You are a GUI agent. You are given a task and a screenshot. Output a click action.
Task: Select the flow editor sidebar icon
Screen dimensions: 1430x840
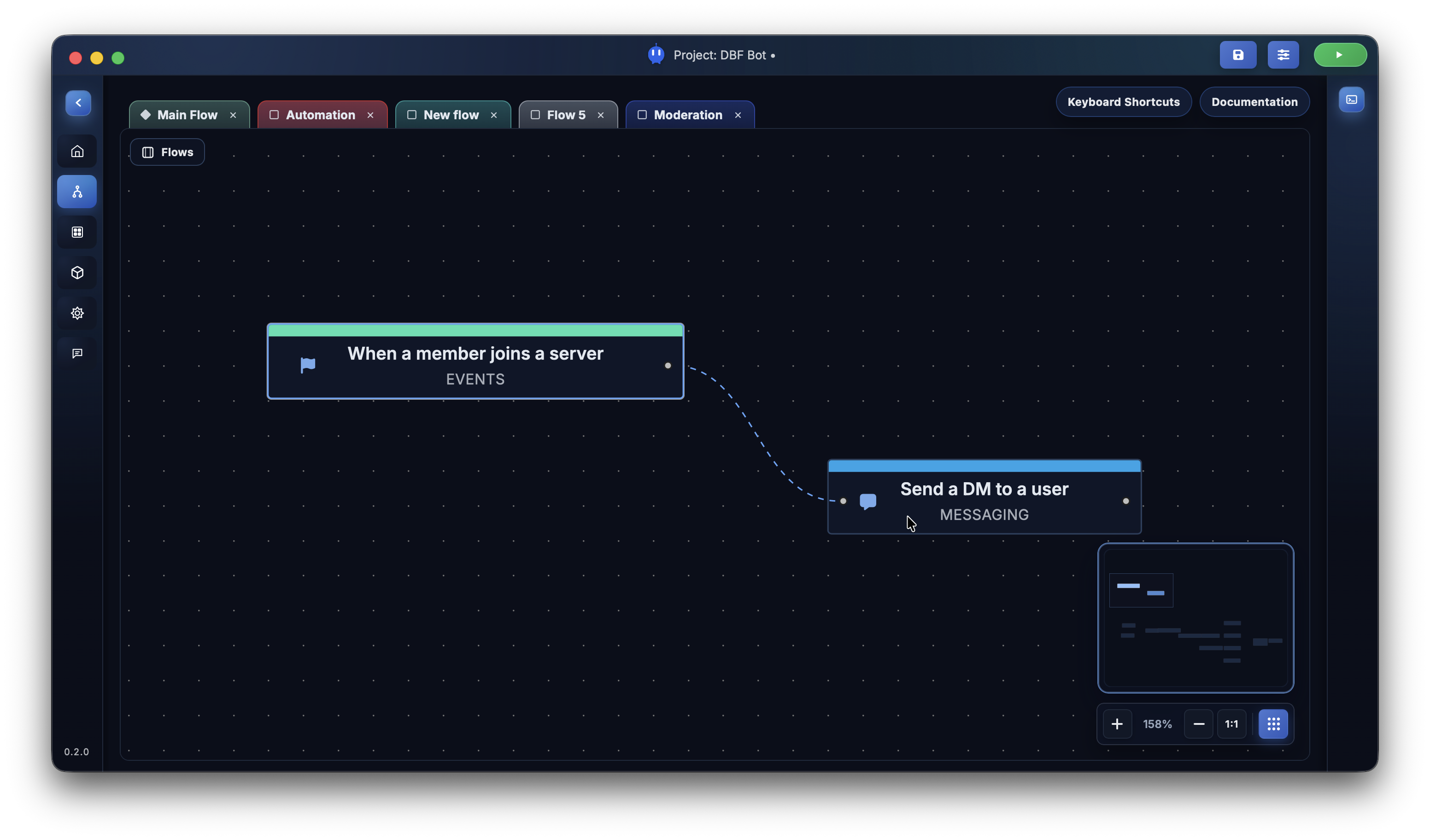click(77, 192)
